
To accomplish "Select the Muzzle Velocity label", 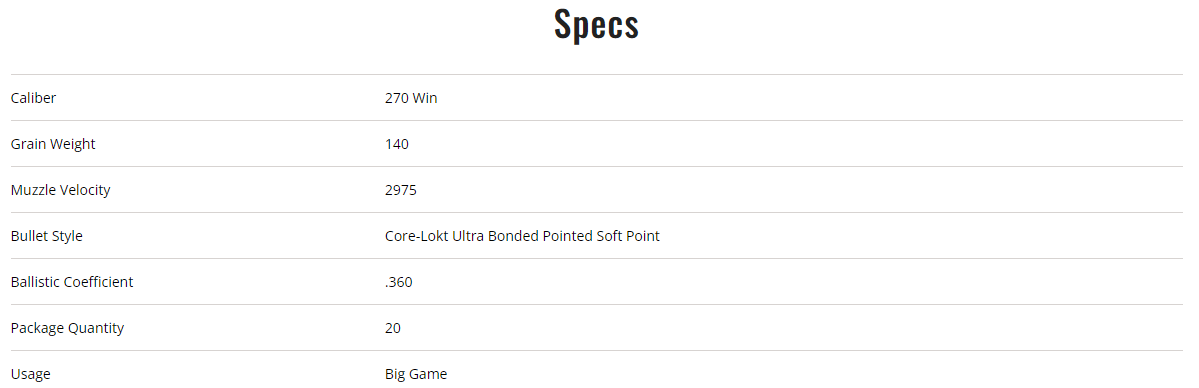I will click(x=60, y=190).
